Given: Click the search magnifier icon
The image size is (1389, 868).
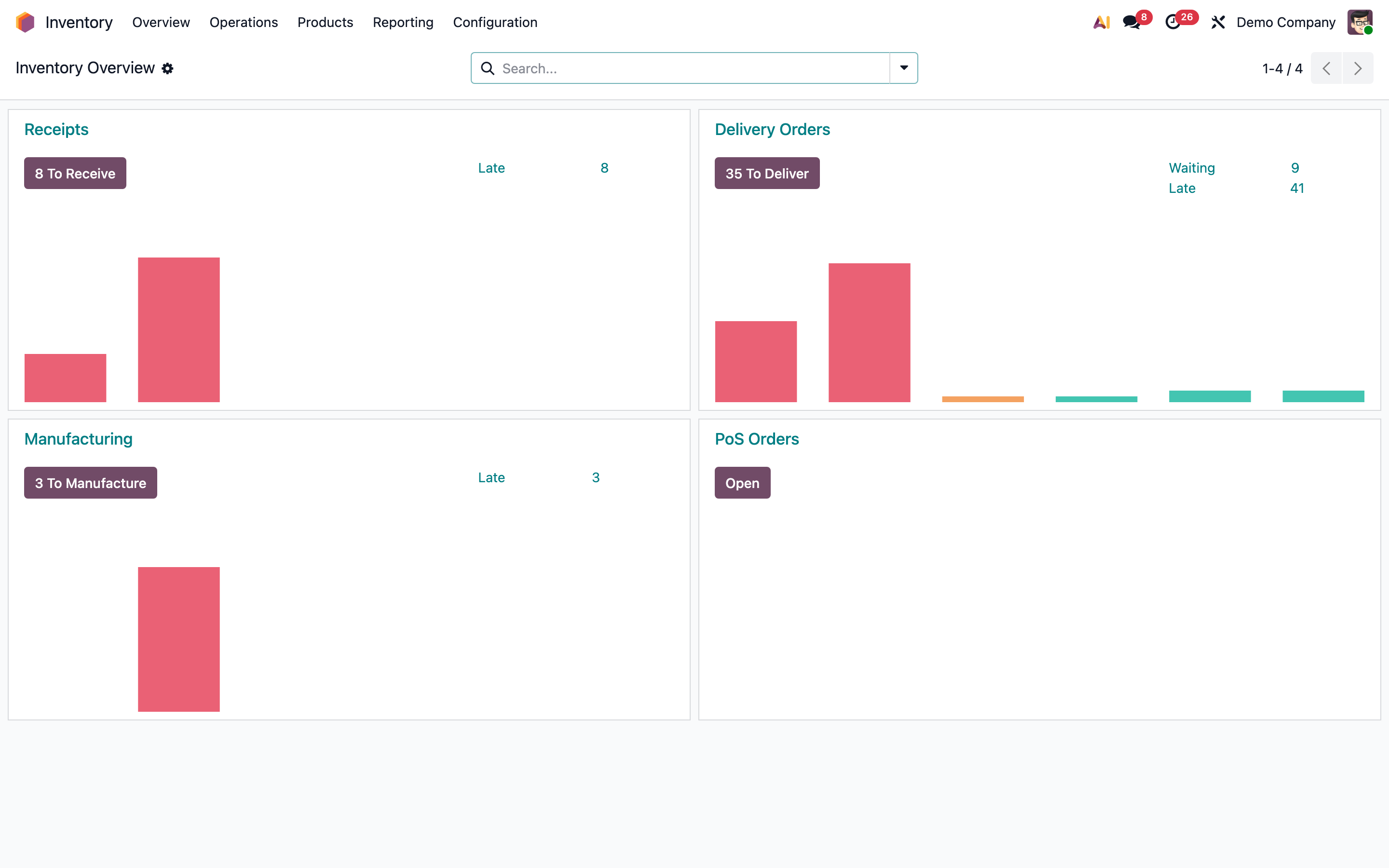Looking at the screenshot, I should (487, 68).
